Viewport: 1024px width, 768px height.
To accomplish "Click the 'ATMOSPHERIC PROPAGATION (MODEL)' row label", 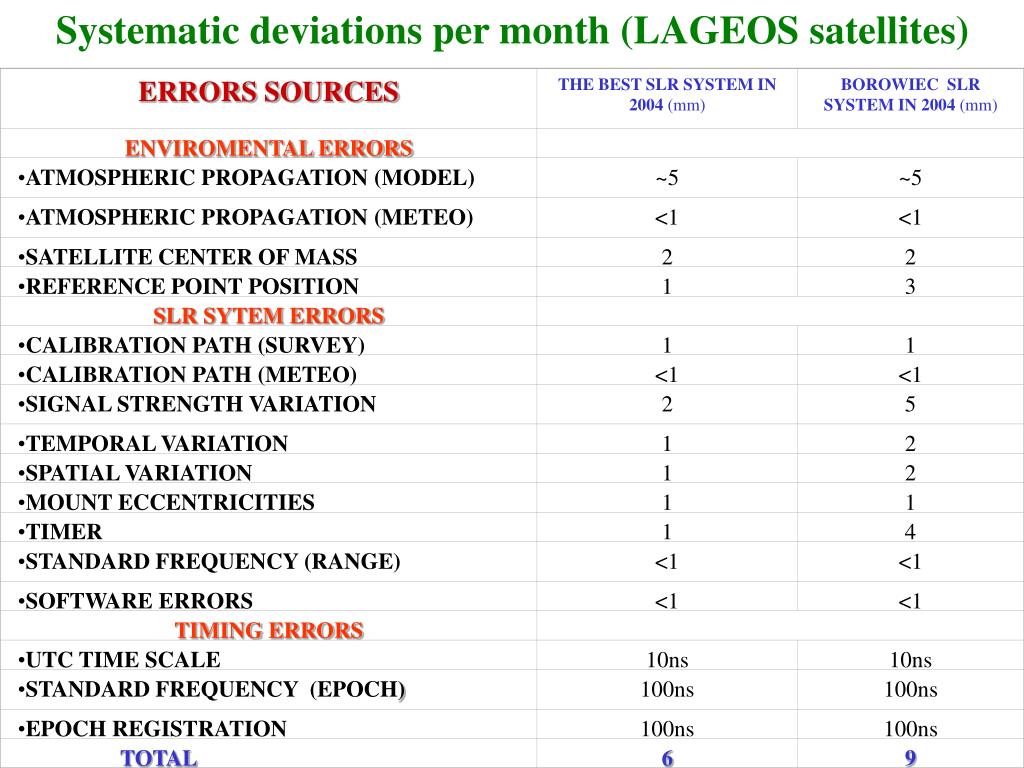I will 246,178.
